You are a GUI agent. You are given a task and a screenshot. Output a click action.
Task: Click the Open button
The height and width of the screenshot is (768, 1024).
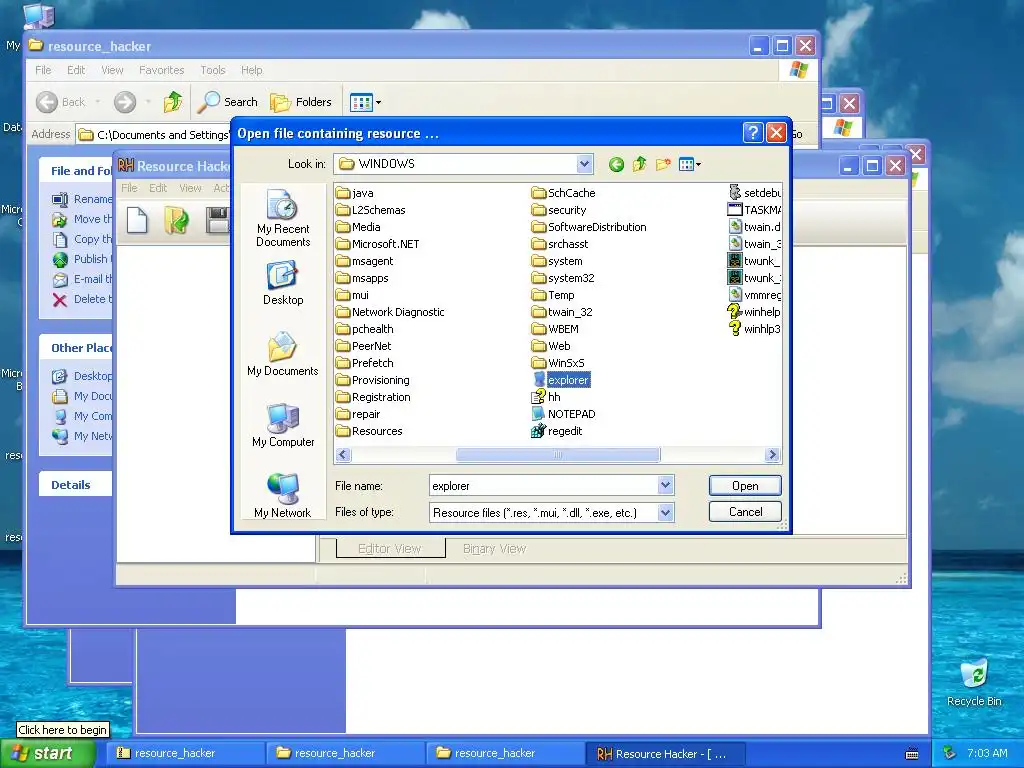(x=745, y=486)
